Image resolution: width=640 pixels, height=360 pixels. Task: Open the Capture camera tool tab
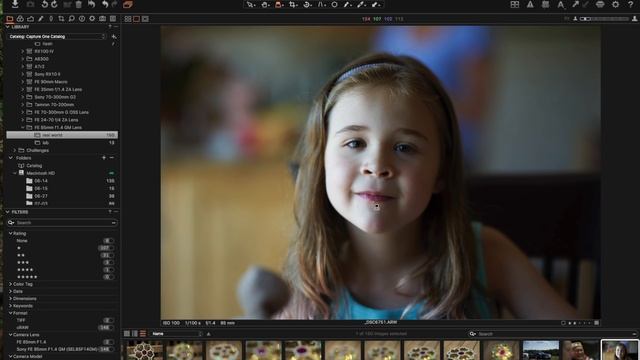[102, 19]
